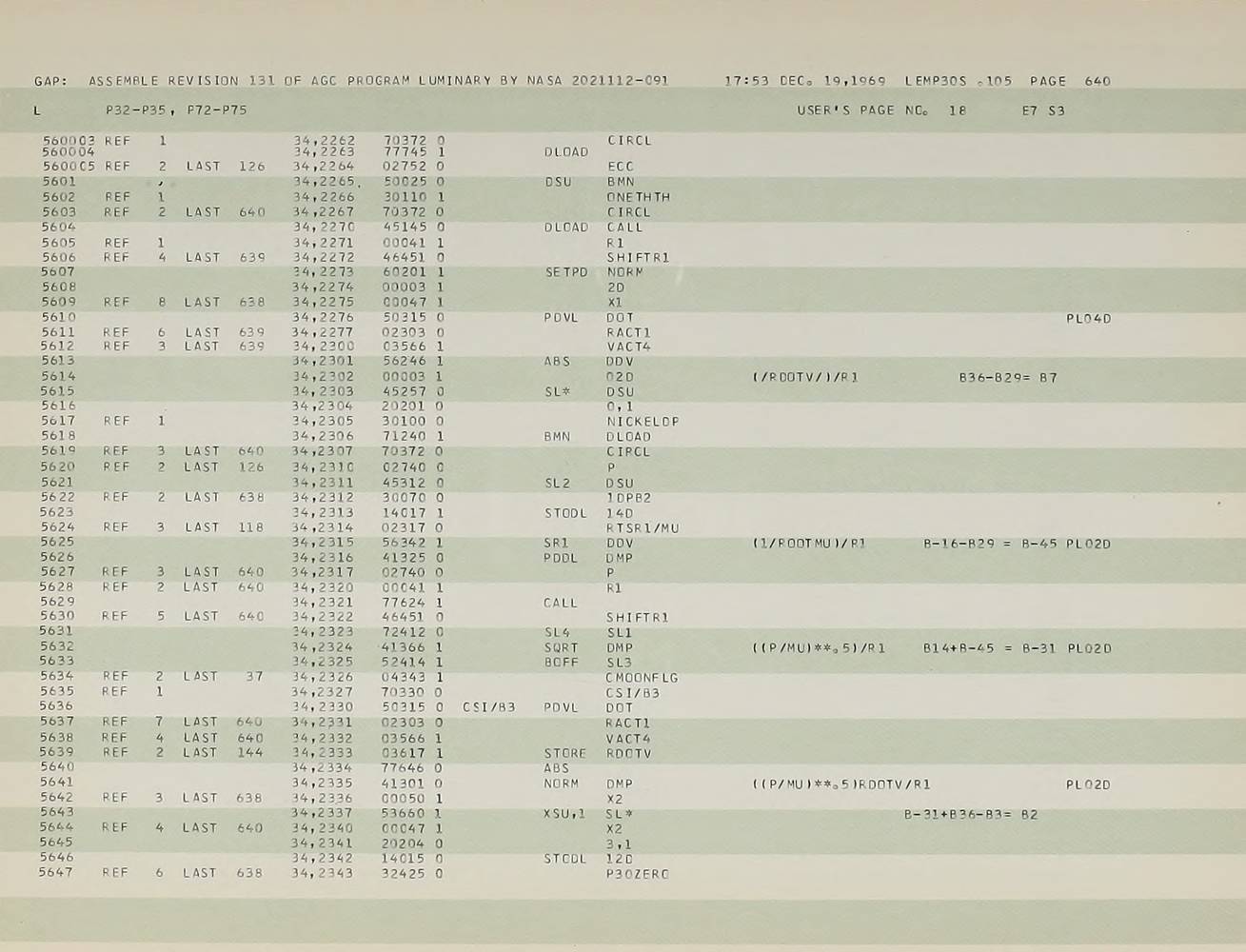Click the comment "((P/MU)**.5)/R1"
Screen dimensions: 1246x952
[x=819, y=648]
